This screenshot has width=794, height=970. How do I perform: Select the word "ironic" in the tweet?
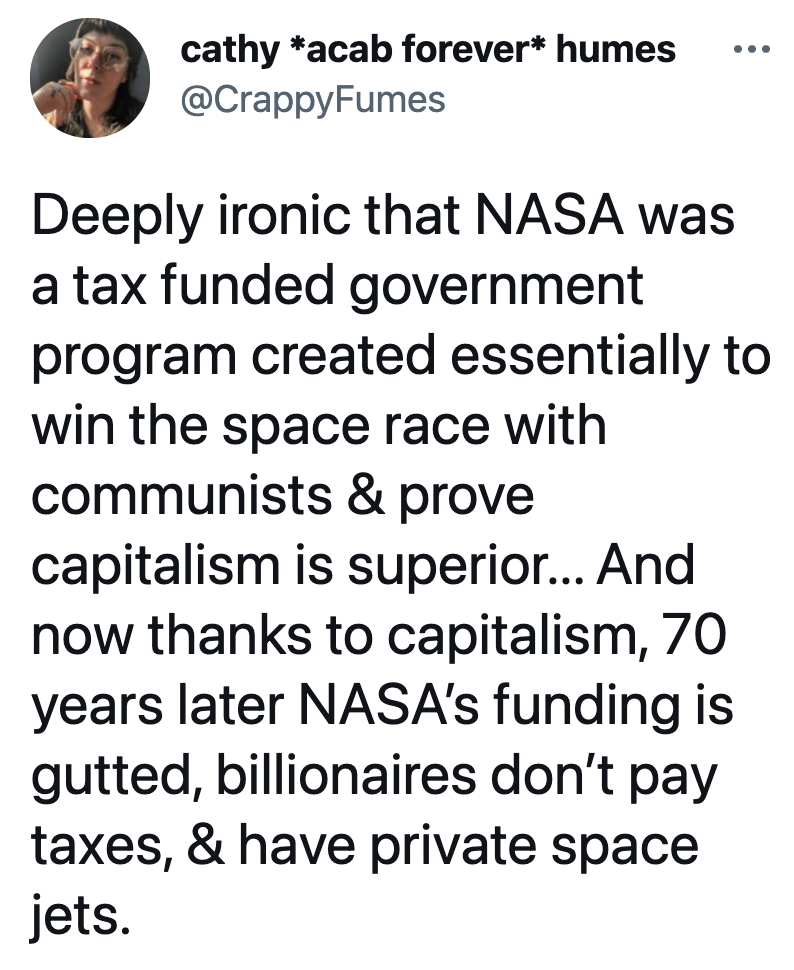click(285, 215)
